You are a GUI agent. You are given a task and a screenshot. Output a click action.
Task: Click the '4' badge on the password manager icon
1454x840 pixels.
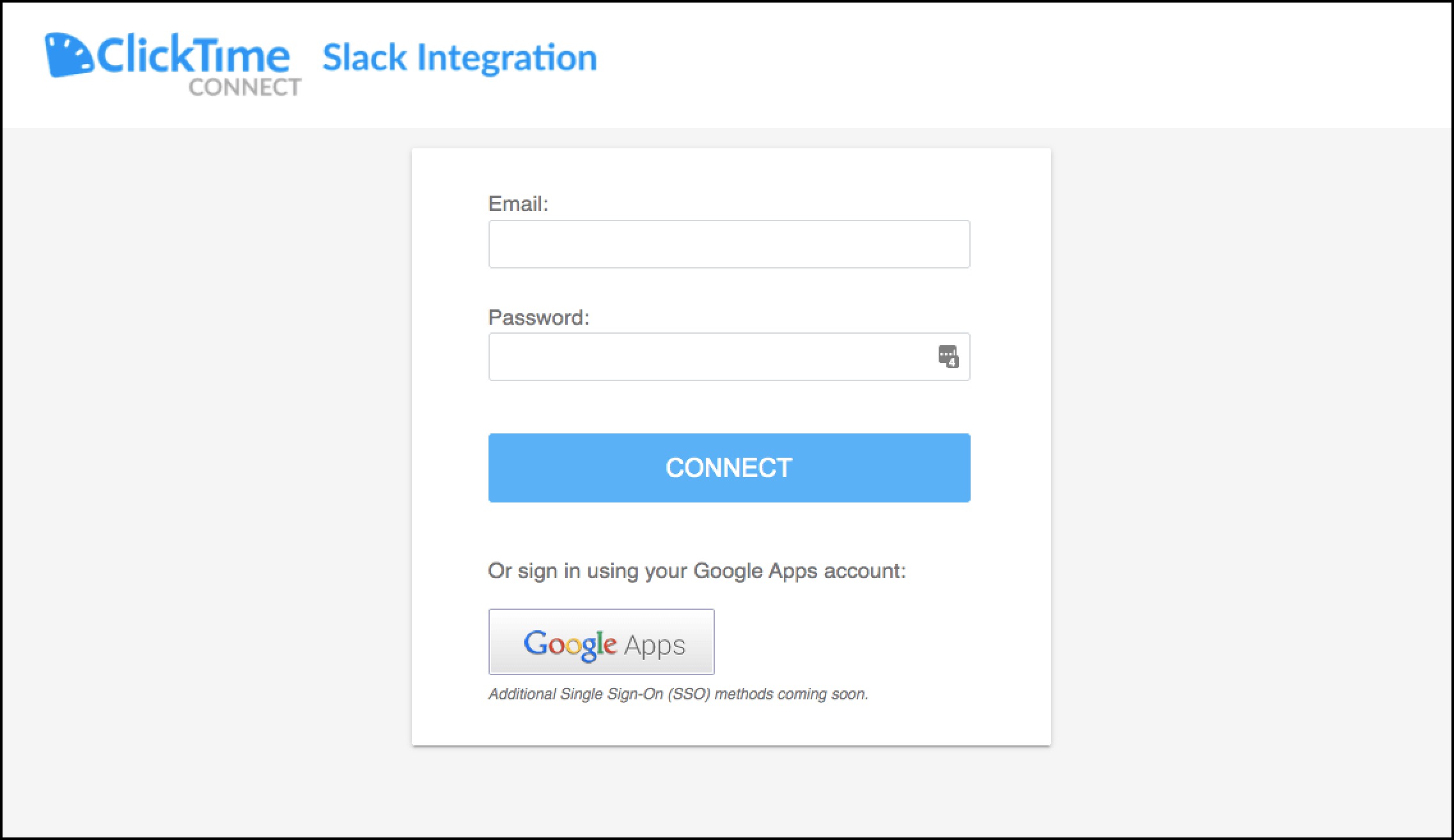pos(953,363)
